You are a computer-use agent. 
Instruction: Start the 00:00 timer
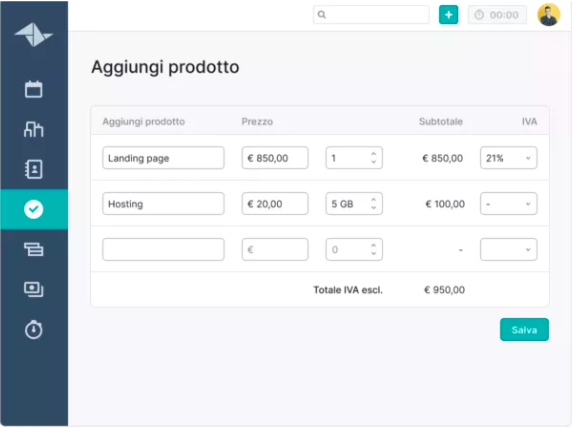coord(497,15)
